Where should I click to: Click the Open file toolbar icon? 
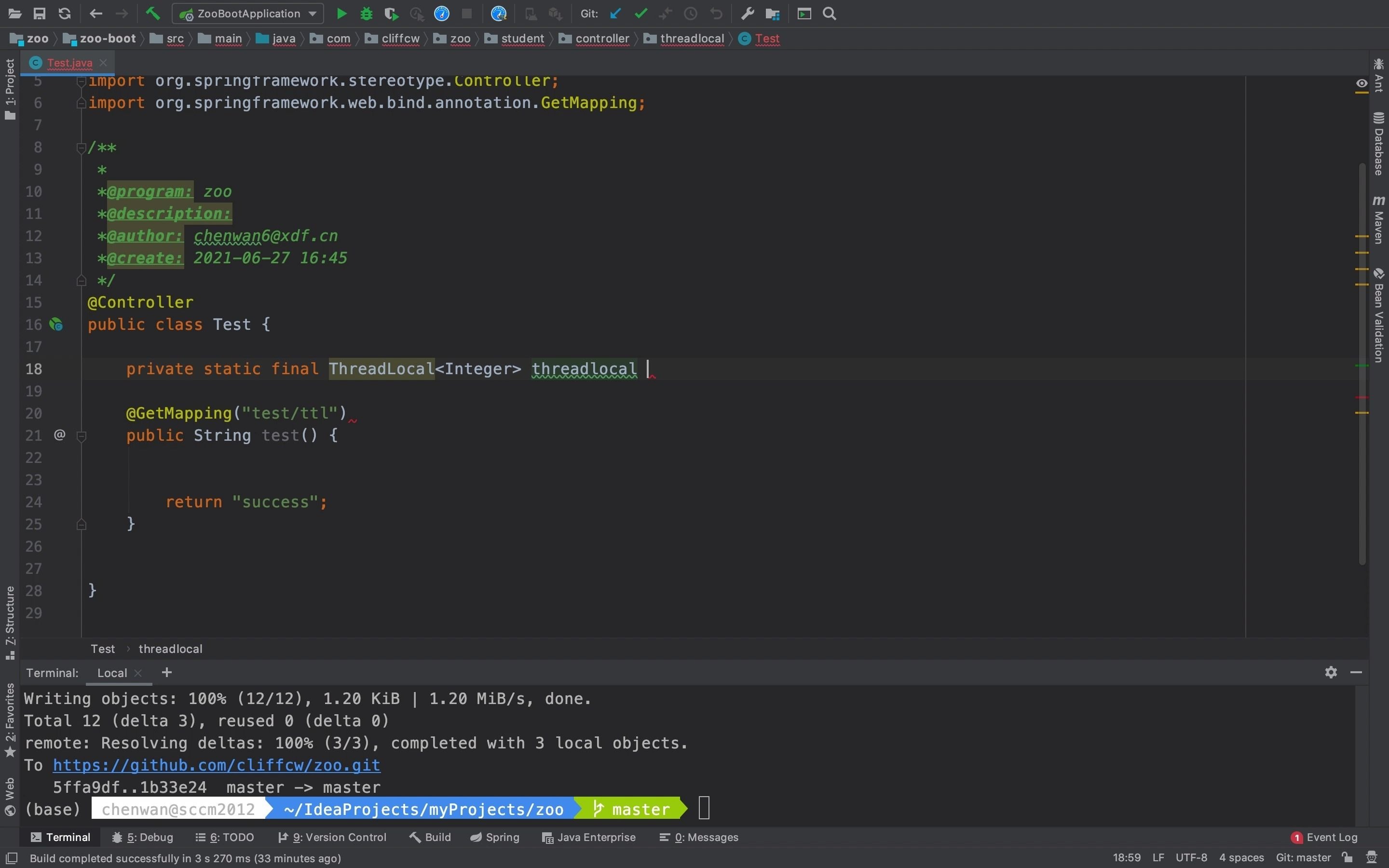point(15,14)
